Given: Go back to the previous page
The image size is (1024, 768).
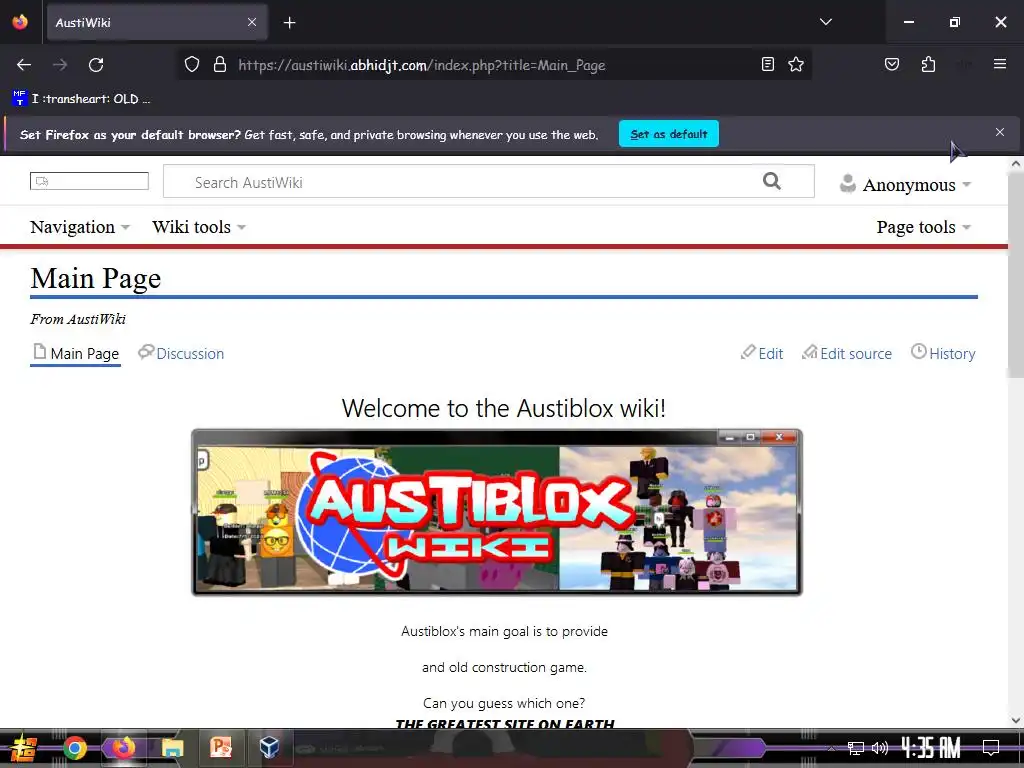Looking at the screenshot, I should coord(24,65).
